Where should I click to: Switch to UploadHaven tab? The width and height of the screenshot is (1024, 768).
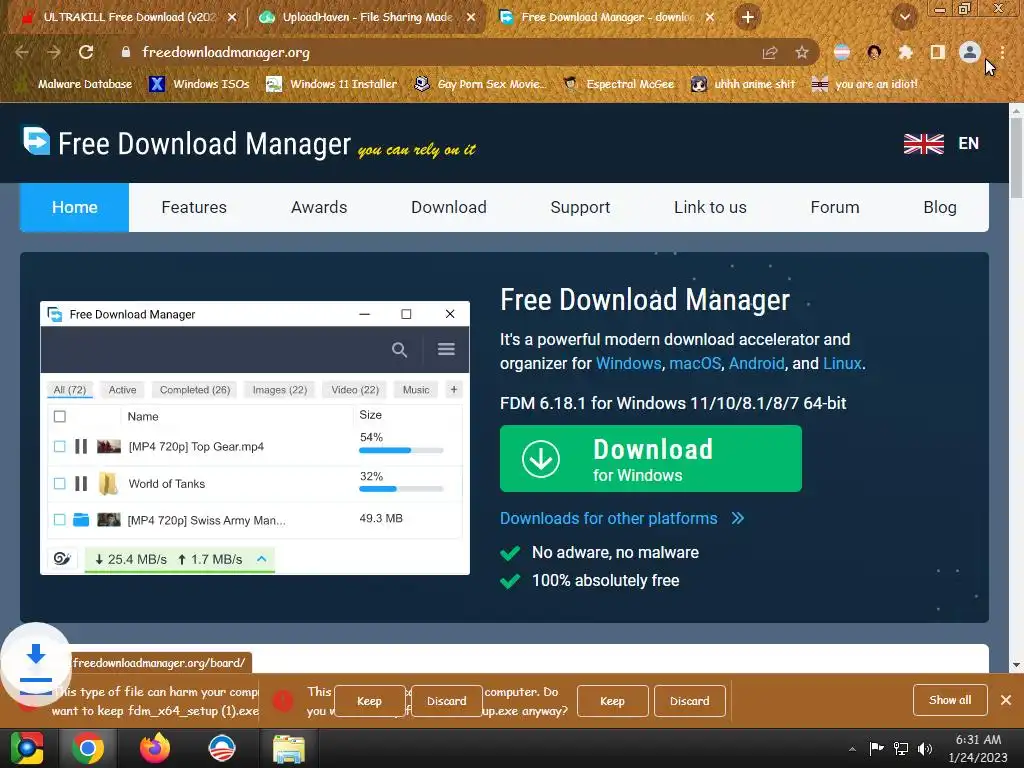tap(367, 17)
